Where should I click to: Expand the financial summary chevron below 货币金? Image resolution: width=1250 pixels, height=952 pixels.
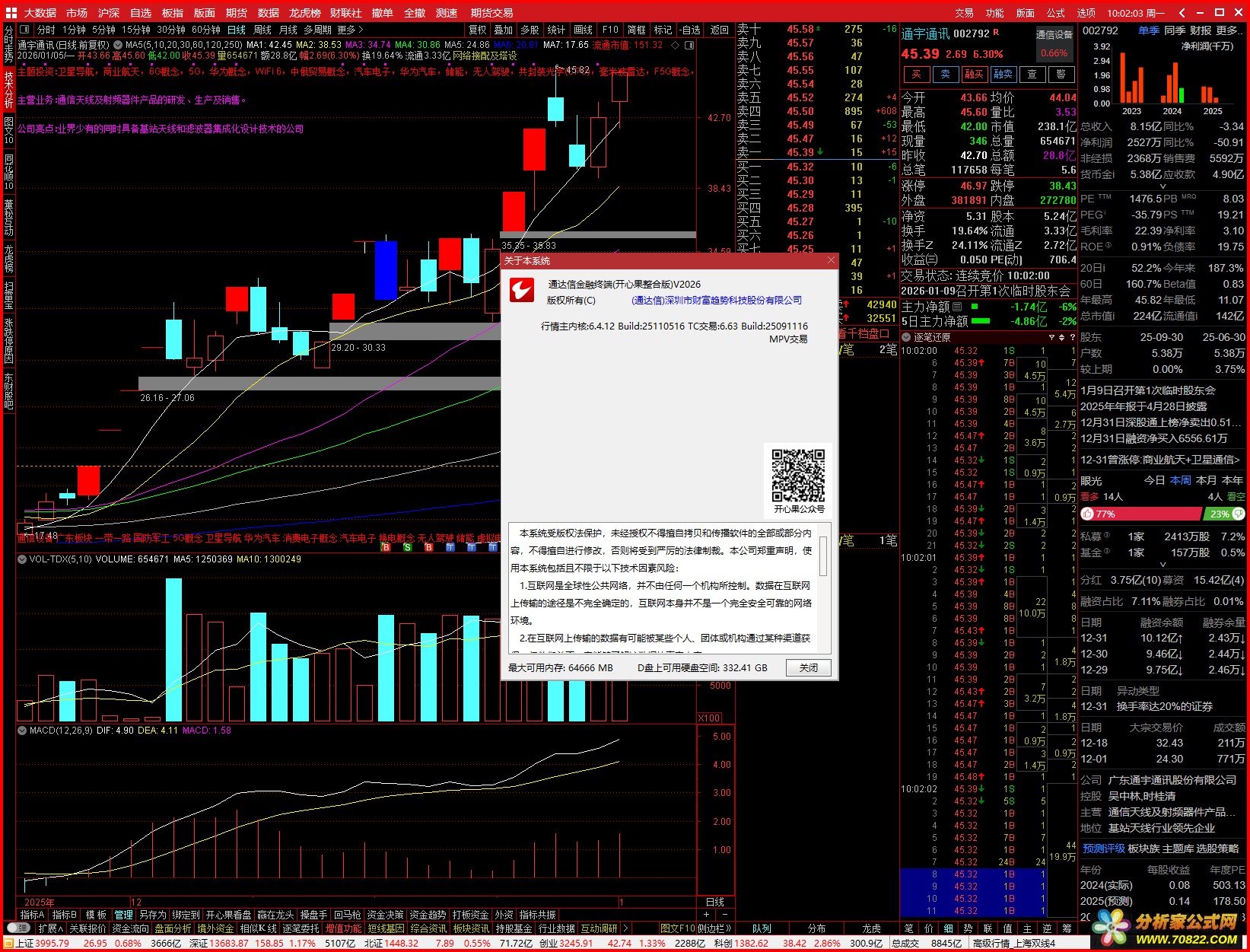(x=1163, y=186)
